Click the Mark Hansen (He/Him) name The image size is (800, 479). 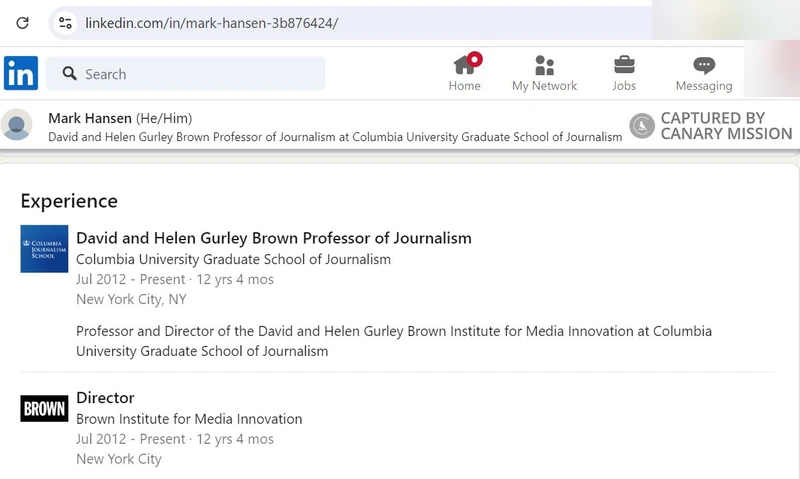click(120, 118)
